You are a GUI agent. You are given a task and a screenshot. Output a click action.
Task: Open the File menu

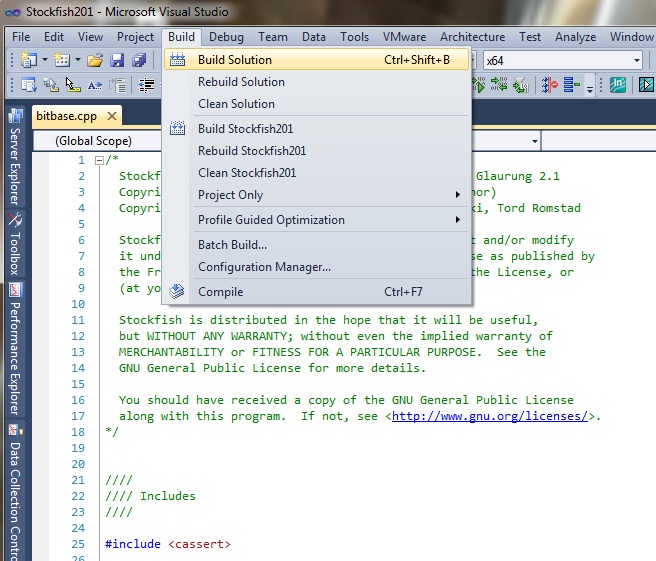click(x=21, y=37)
